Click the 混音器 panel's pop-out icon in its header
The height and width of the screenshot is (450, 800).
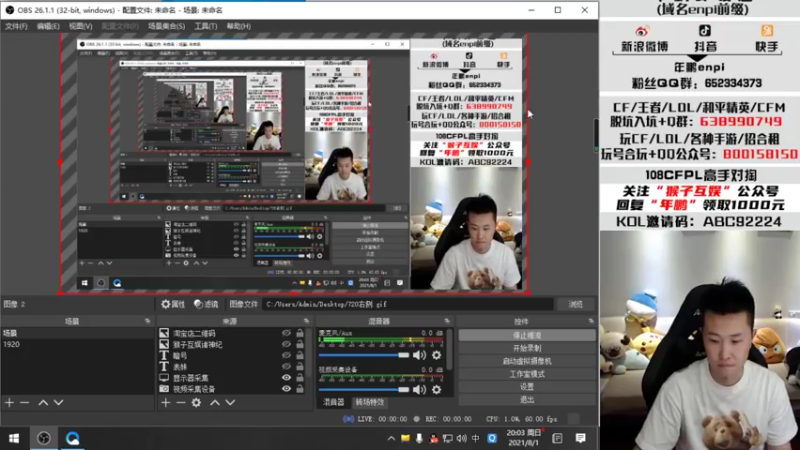(447, 321)
